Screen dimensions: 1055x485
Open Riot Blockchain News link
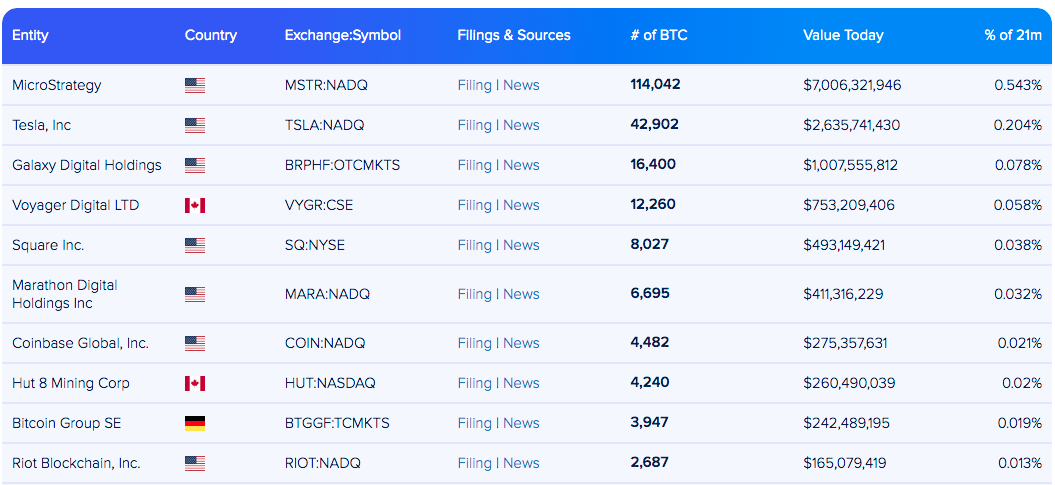pos(521,463)
